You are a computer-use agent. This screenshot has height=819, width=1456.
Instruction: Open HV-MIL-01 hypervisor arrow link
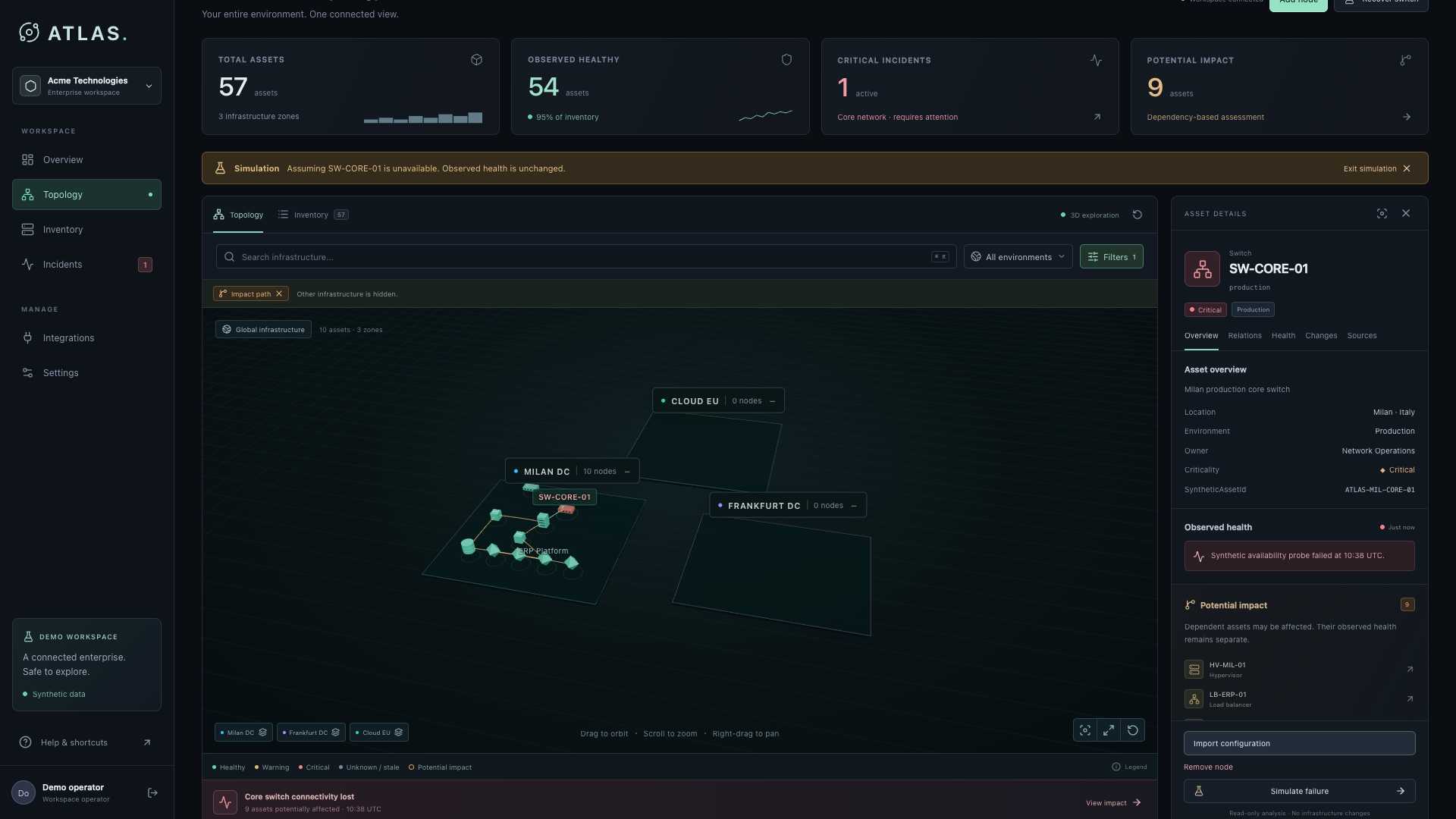(x=1410, y=670)
